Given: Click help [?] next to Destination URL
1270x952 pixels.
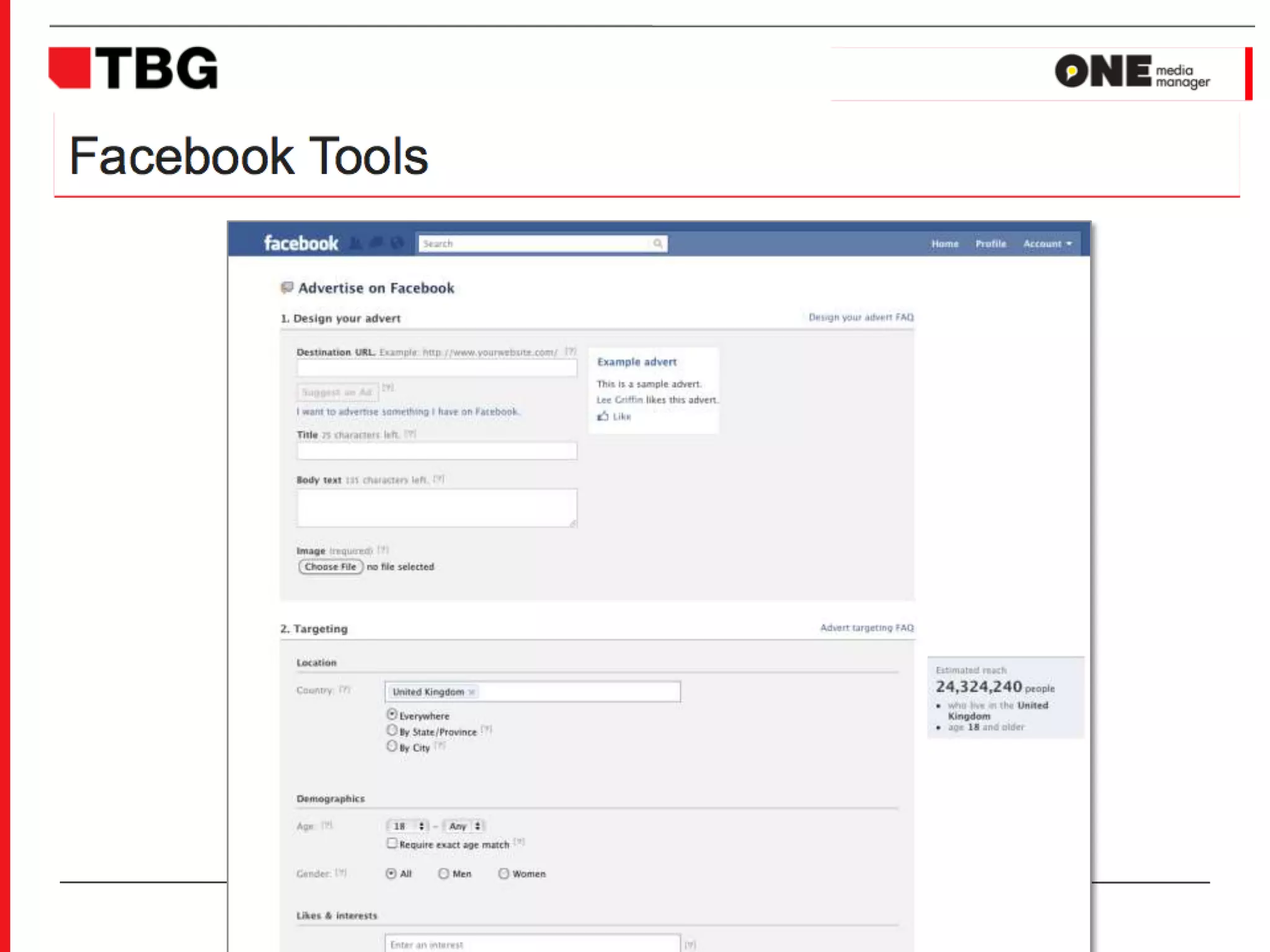Looking at the screenshot, I should pyautogui.click(x=571, y=351).
